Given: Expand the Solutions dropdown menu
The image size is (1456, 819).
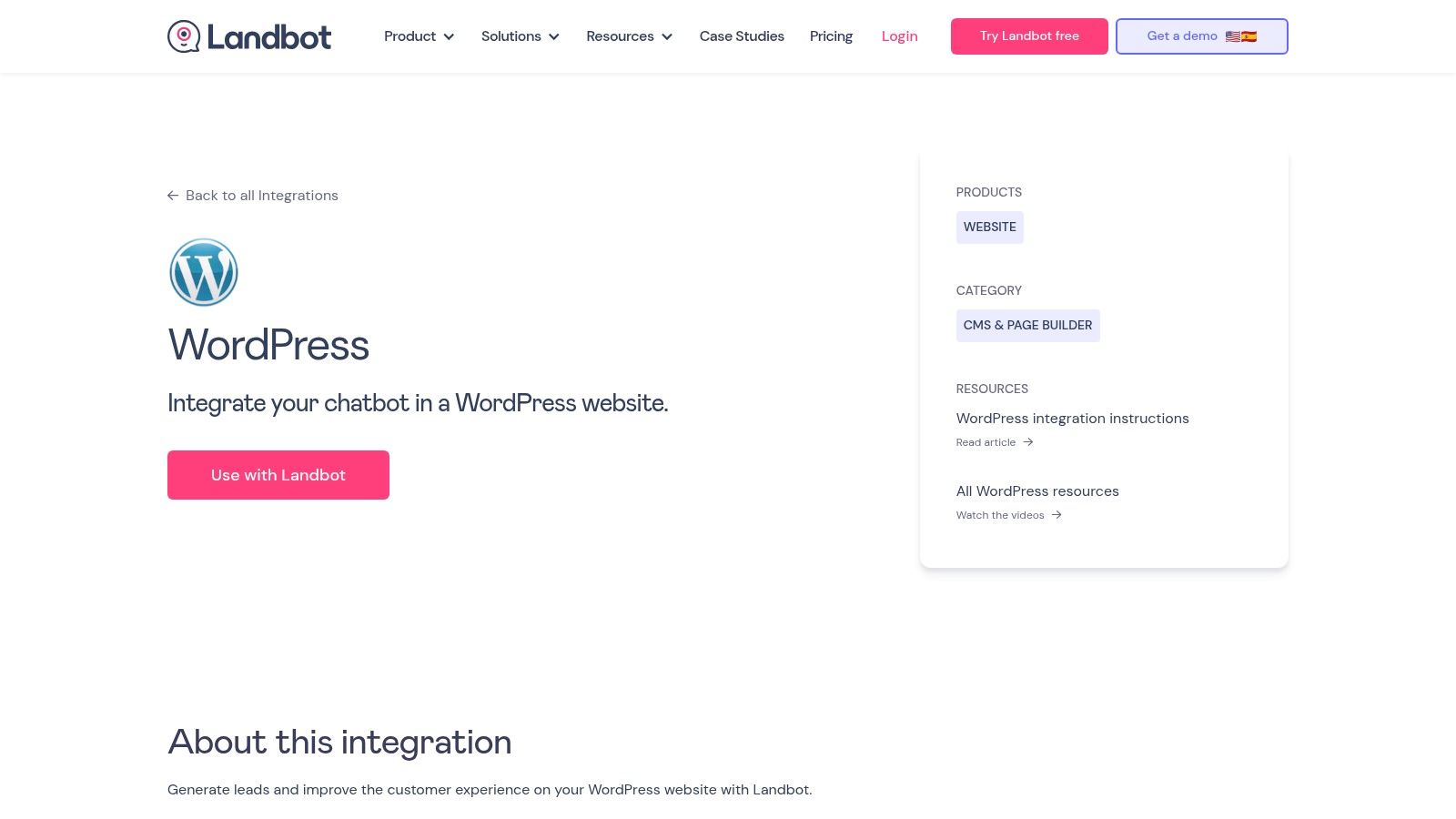Looking at the screenshot, I should pyautogui.click(x=521, y=36).
